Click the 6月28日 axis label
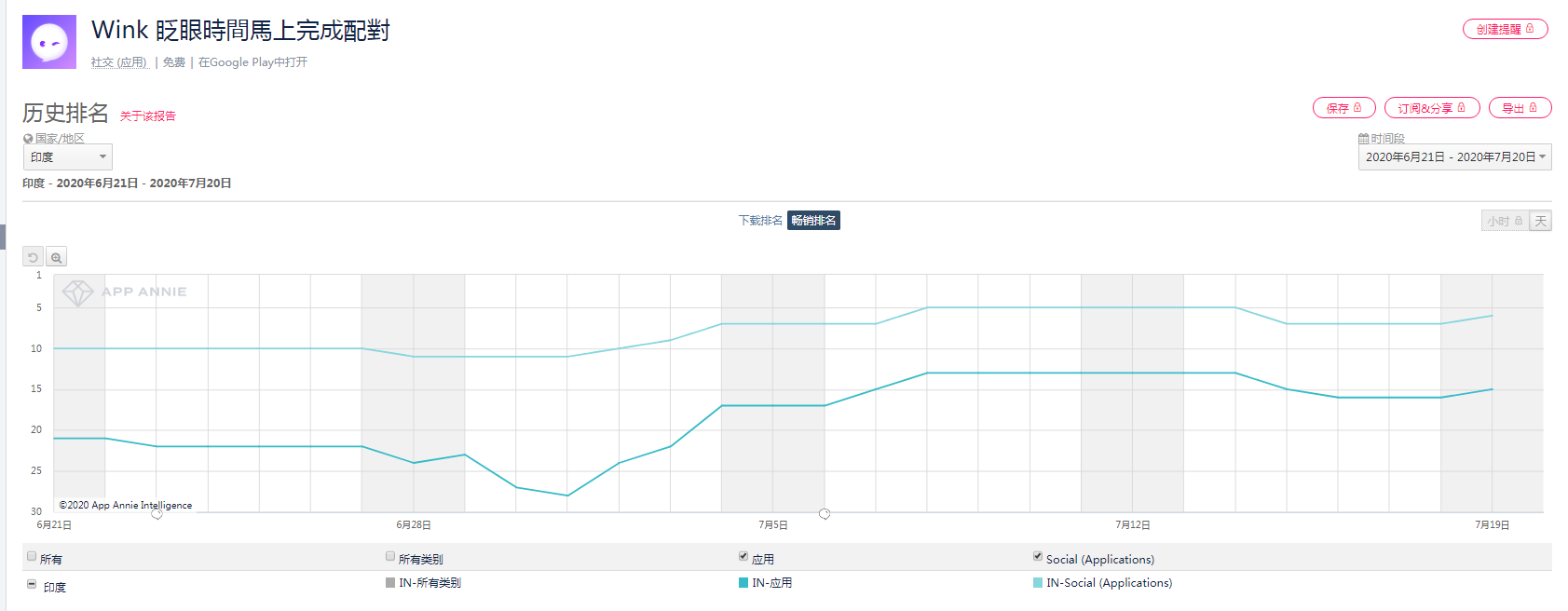The image size is (1568, 611). pos(414,525)
